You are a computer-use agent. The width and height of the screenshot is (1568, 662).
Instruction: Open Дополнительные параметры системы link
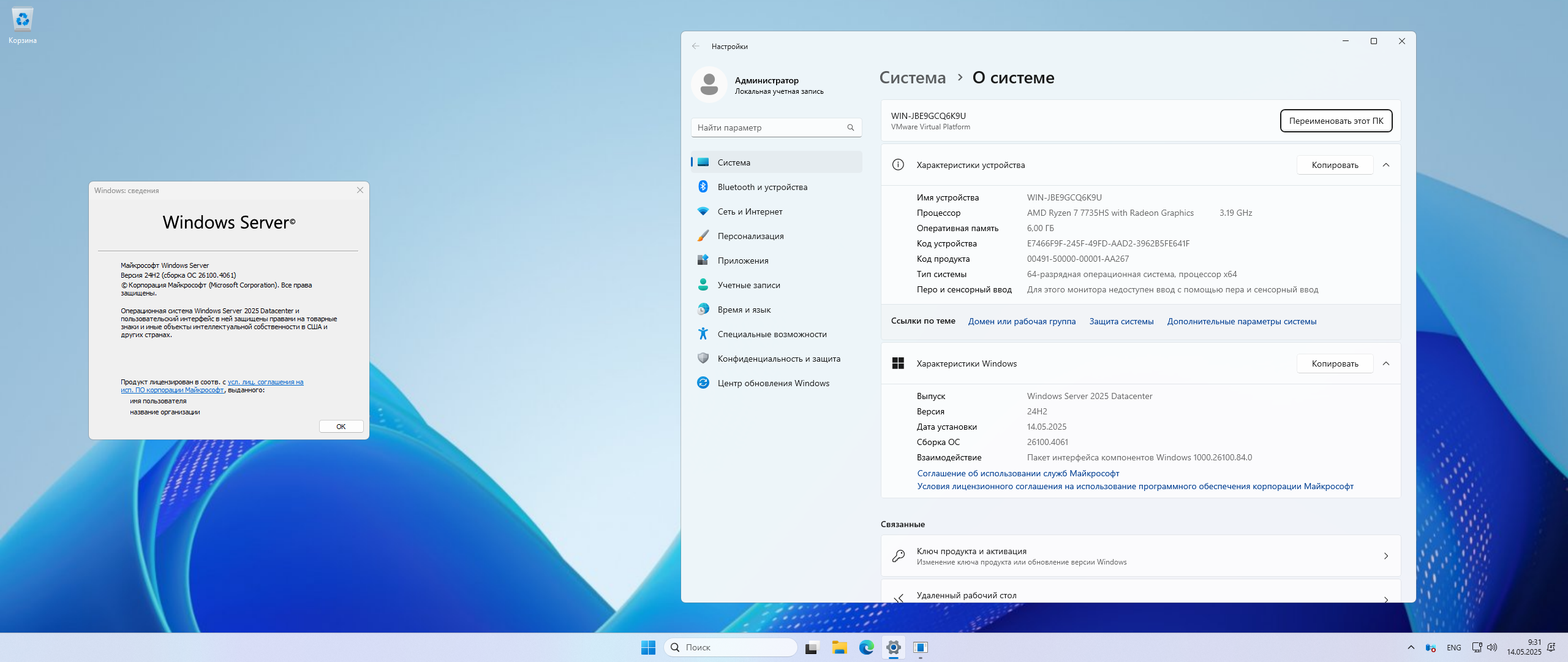point(1242,321)
